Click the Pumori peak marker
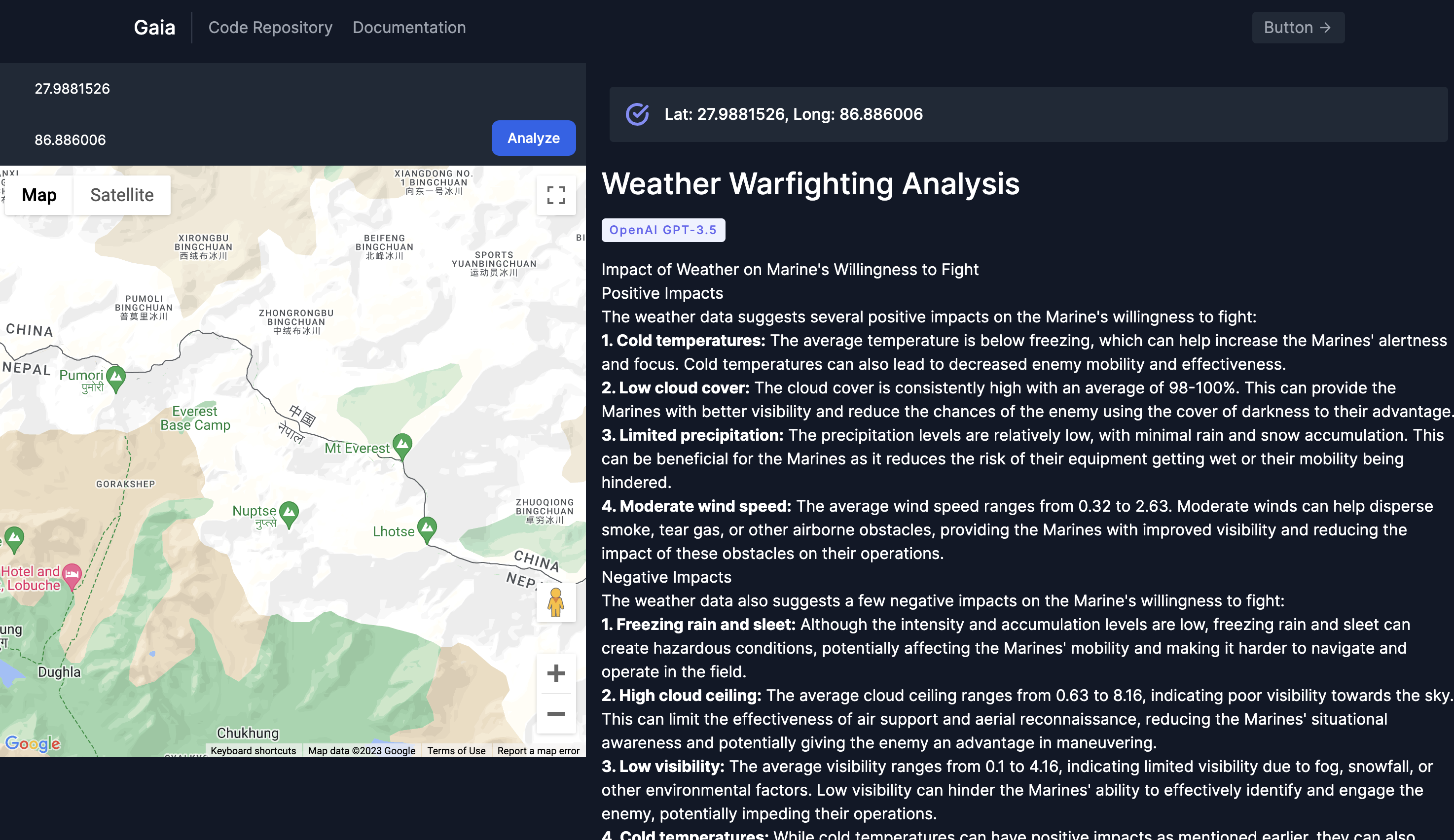This screenshot has width=1454, height=840. [x=116, y=377]
